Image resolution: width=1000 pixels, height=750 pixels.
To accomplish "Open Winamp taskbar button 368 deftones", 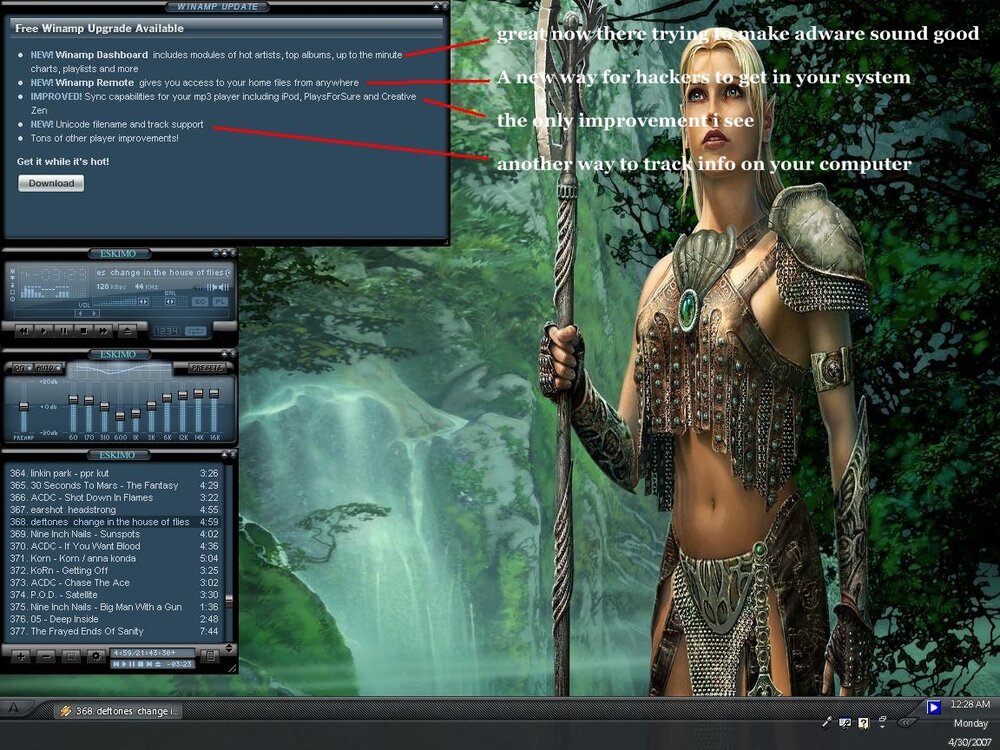I will (x=119, y=710).
